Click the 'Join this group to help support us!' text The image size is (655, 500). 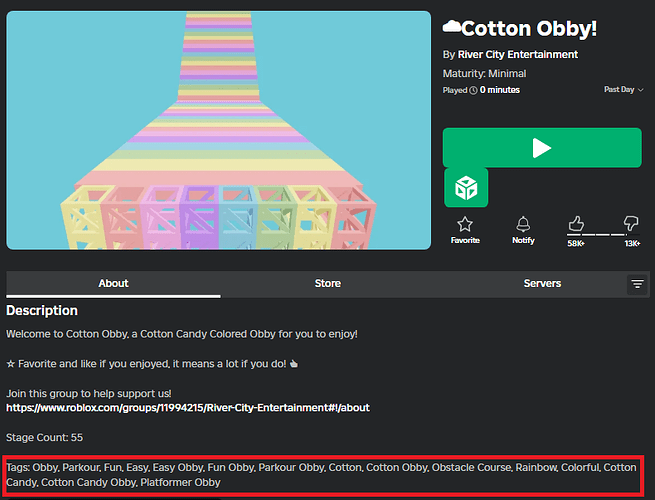[89, 393]
